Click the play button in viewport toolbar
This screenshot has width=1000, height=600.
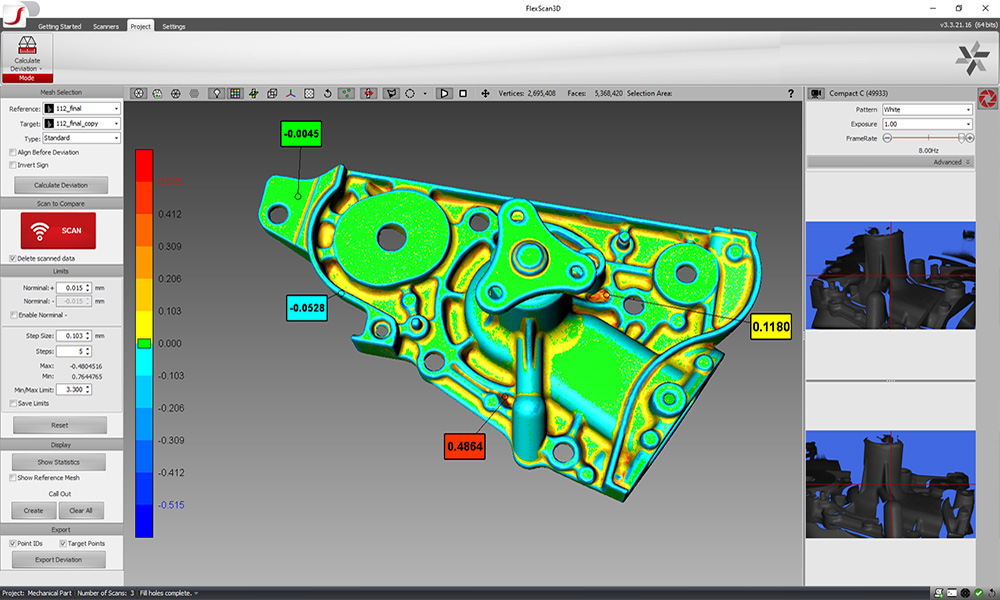pos(444,93)
